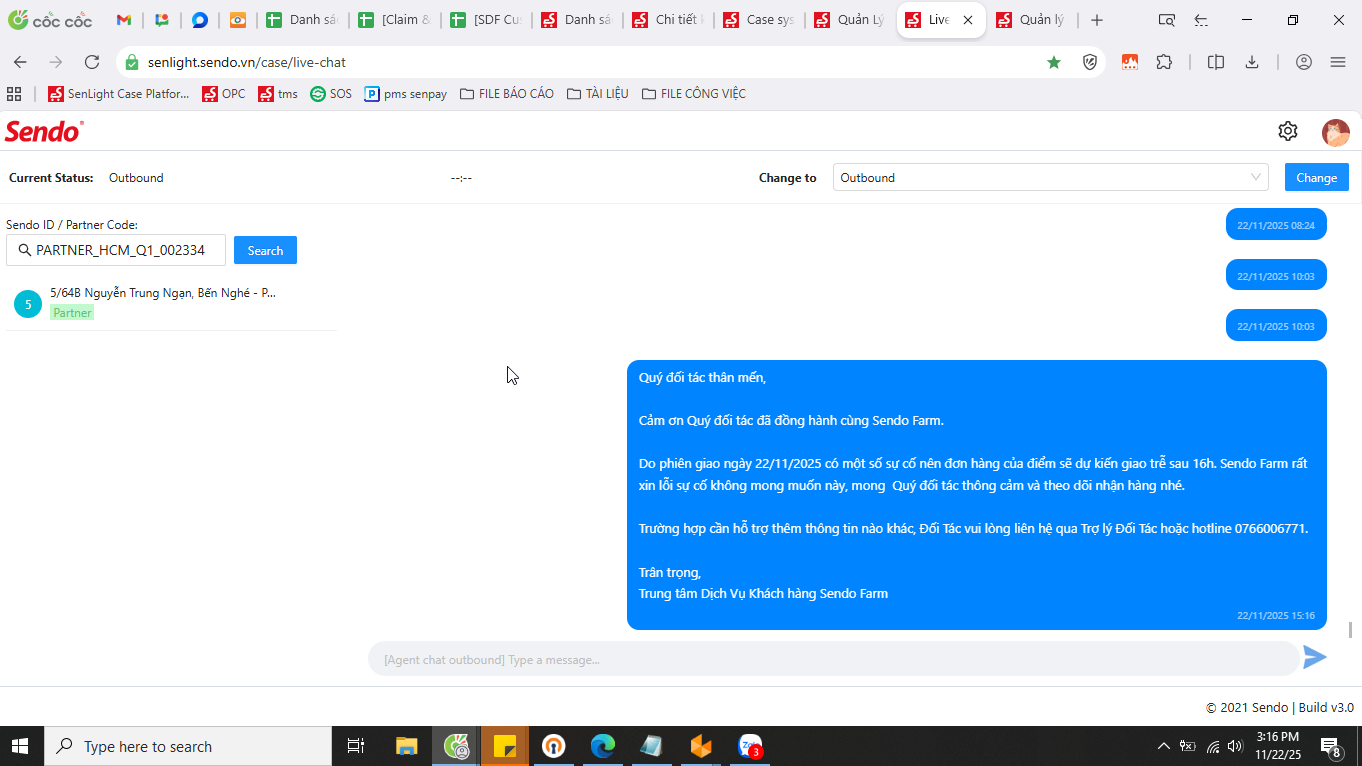Viewport: 1362px width, 766px height.
Task: Open the TÀI LIỆU bookmark folder
Action: [597, 94]
